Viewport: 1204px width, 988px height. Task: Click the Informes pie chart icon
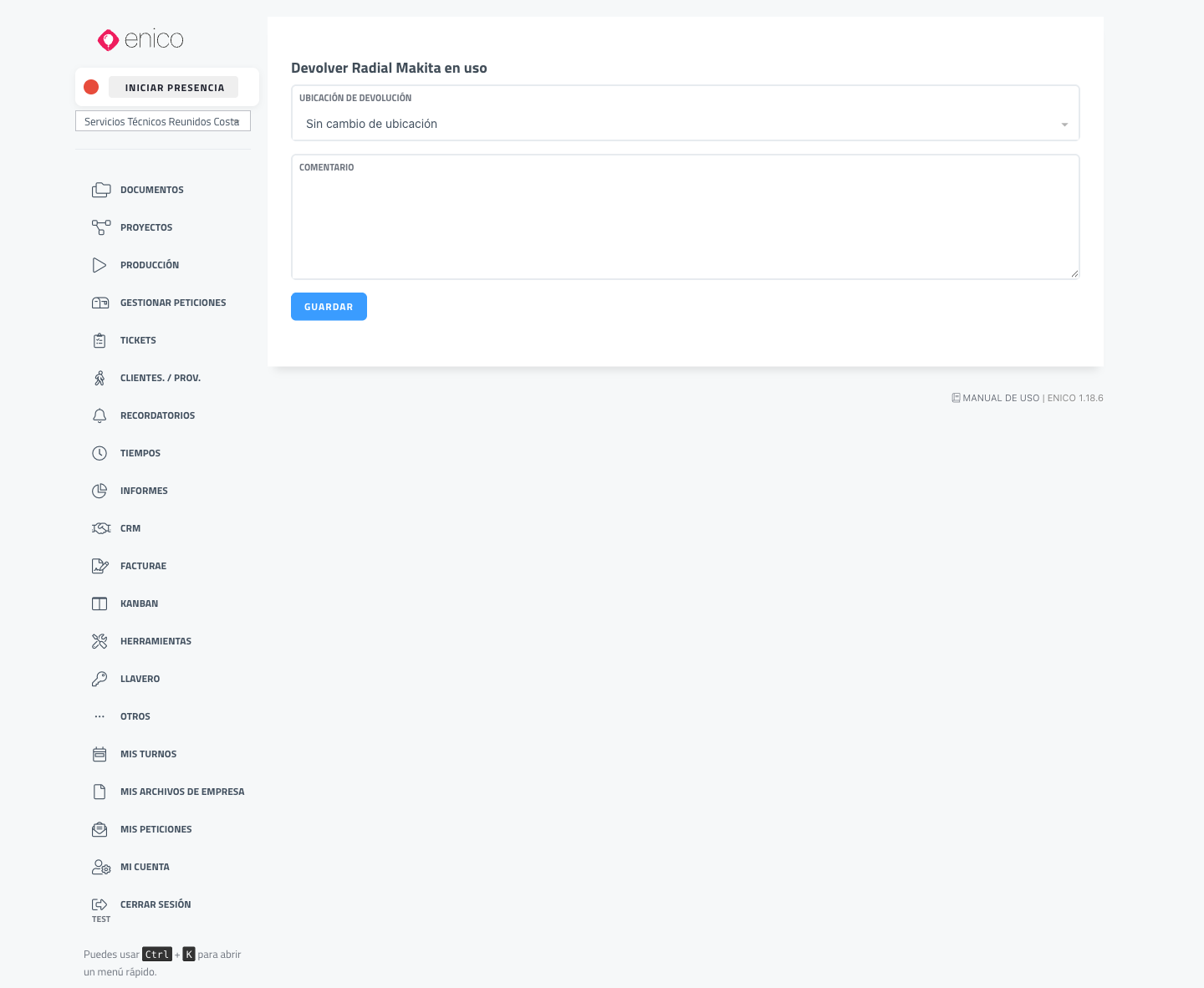pos(99,491)
